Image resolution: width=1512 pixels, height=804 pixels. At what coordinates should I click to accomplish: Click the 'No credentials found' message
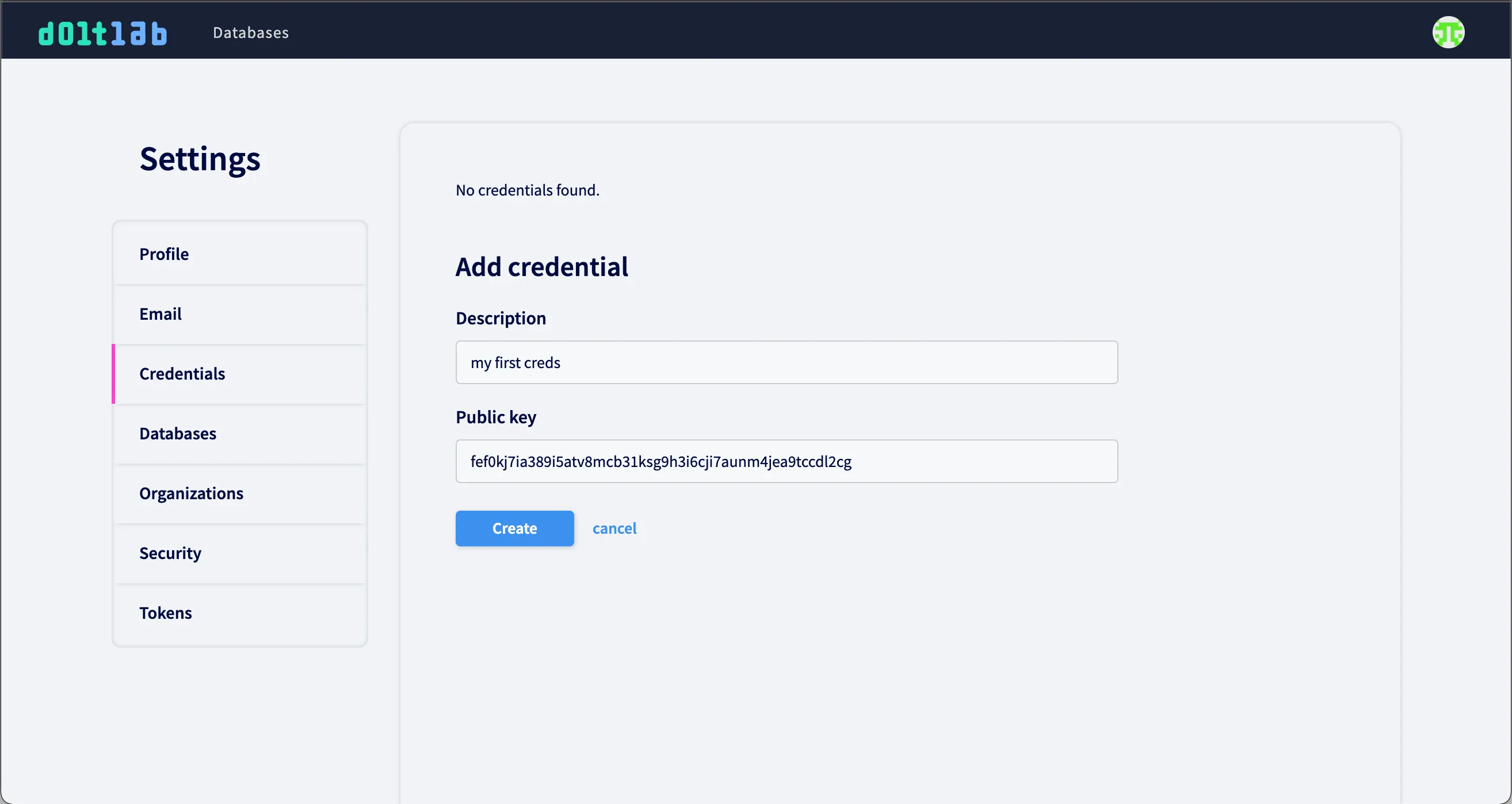(x=527, y=190)
